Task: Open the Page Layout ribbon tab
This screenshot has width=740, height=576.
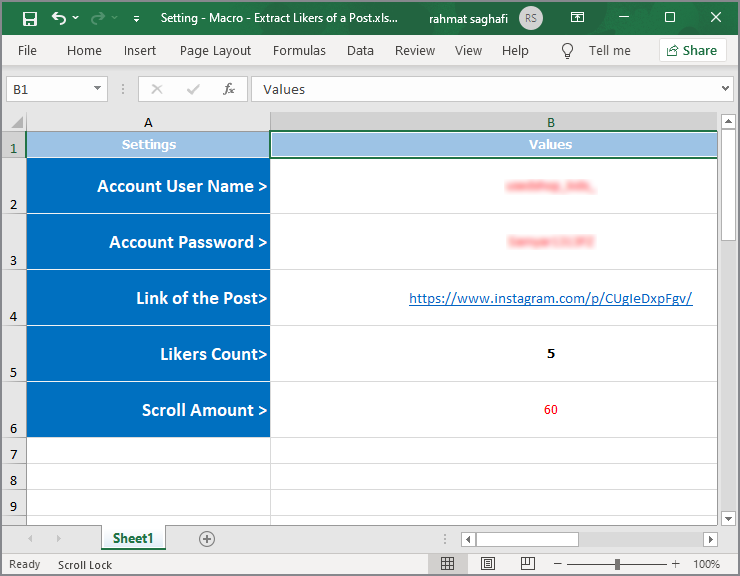Action: [215, 51]
